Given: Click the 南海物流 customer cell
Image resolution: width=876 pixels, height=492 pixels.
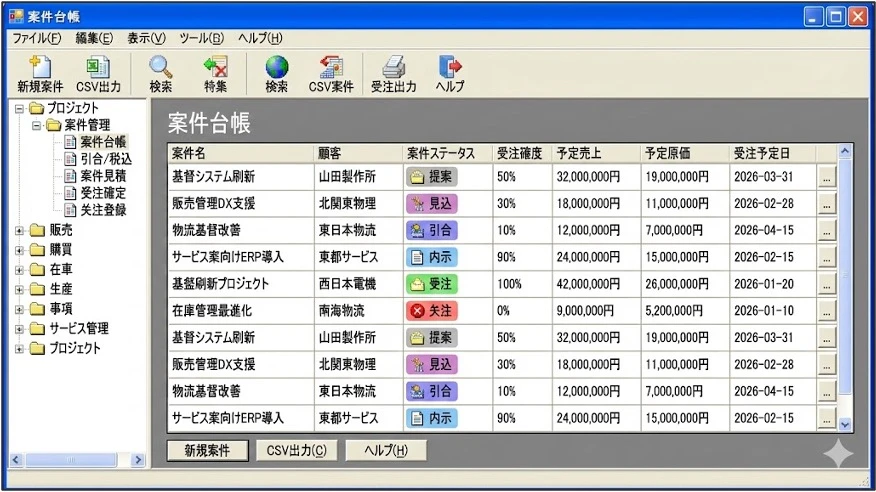Looking at the screenshot, I should click(358, 311).
